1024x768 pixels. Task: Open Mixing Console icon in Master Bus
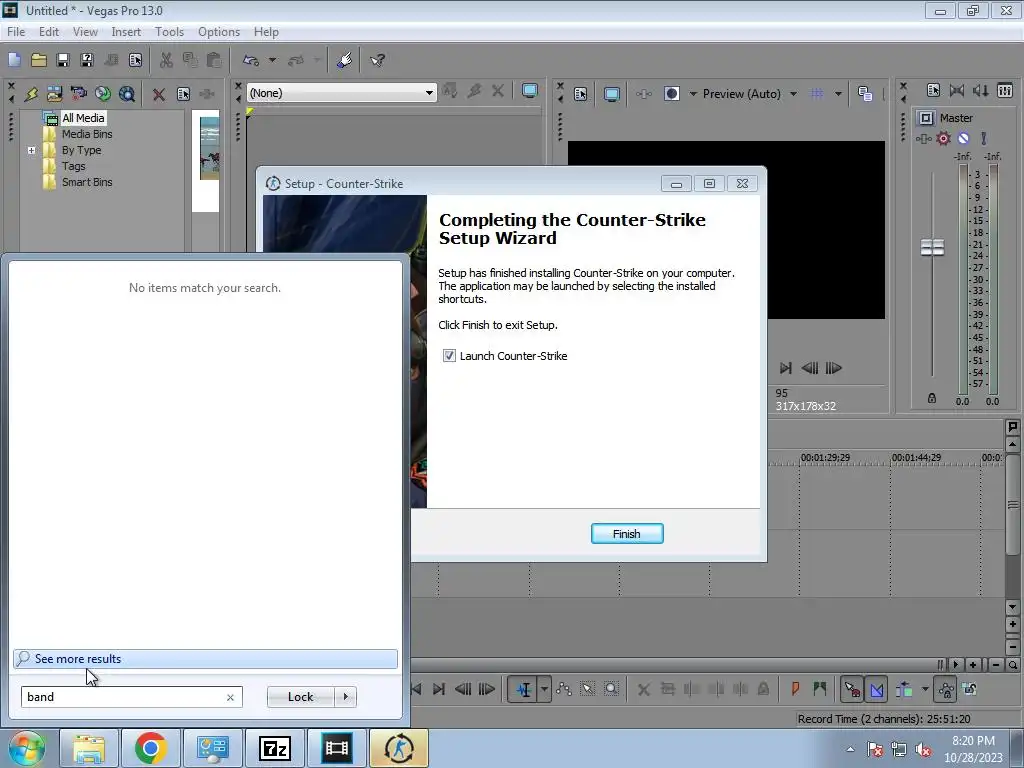tap(1005, 90)
